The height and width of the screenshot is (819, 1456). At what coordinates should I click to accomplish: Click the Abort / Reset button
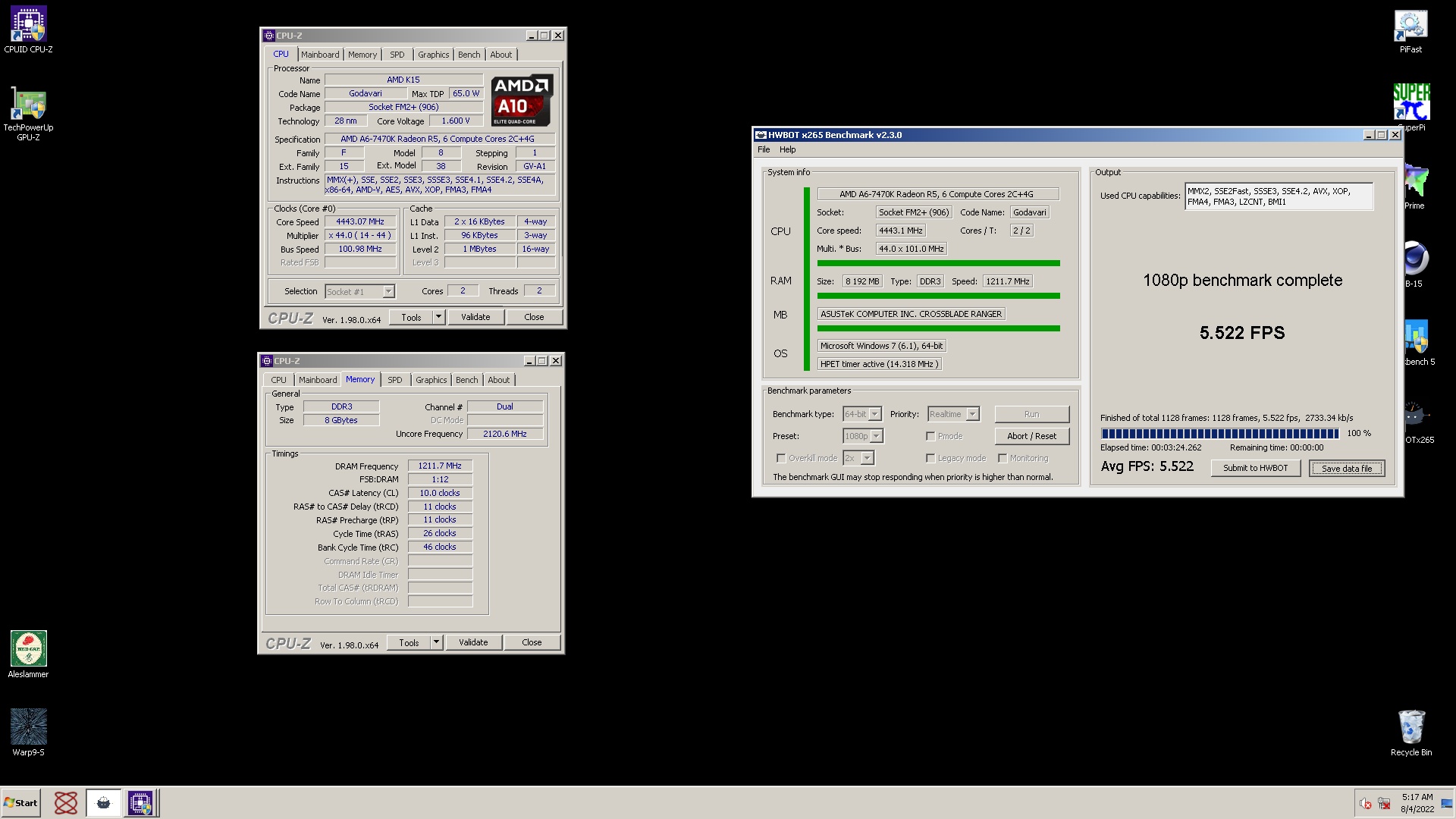tap(1031, 436)
